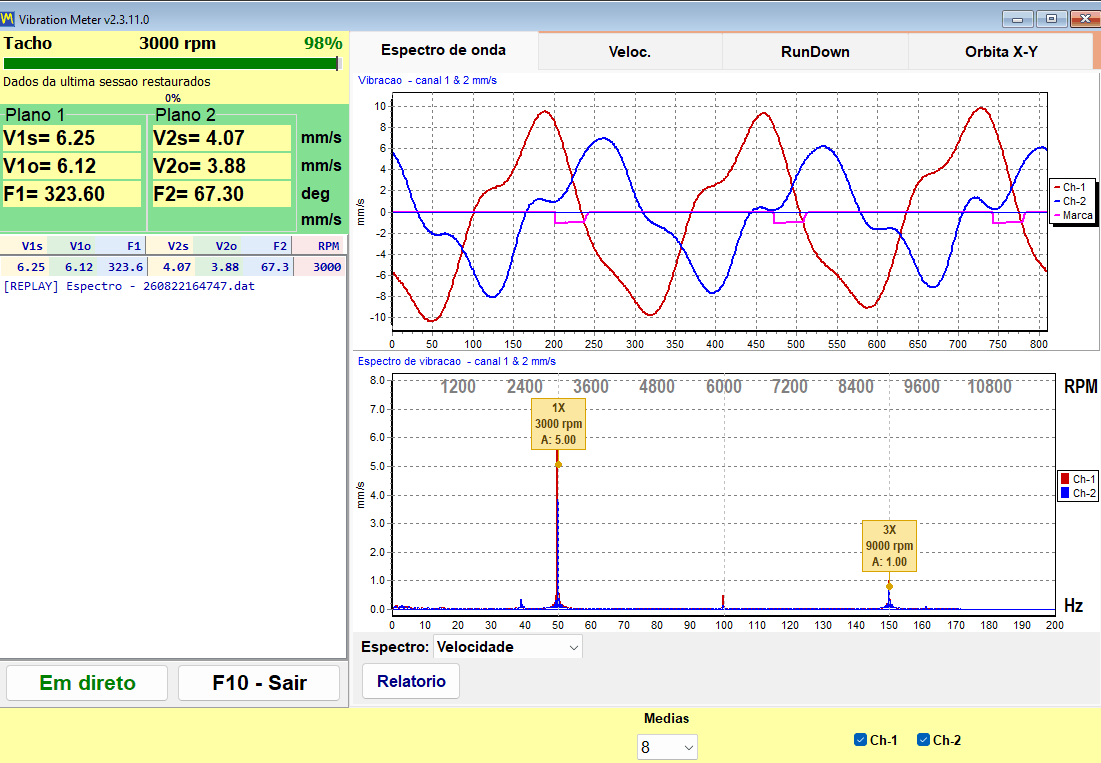Click the F2= 67.30 value field
This screenshot has width=1101, height=763.
221,194
